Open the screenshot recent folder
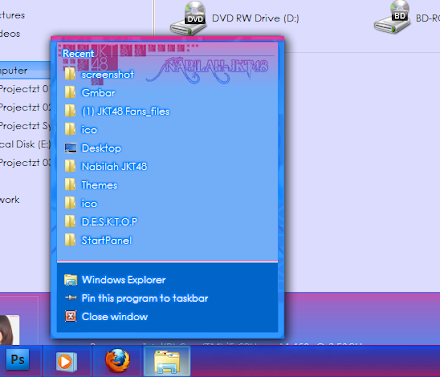The width and height of the screenshot is (440, 377). pos(167,74)
